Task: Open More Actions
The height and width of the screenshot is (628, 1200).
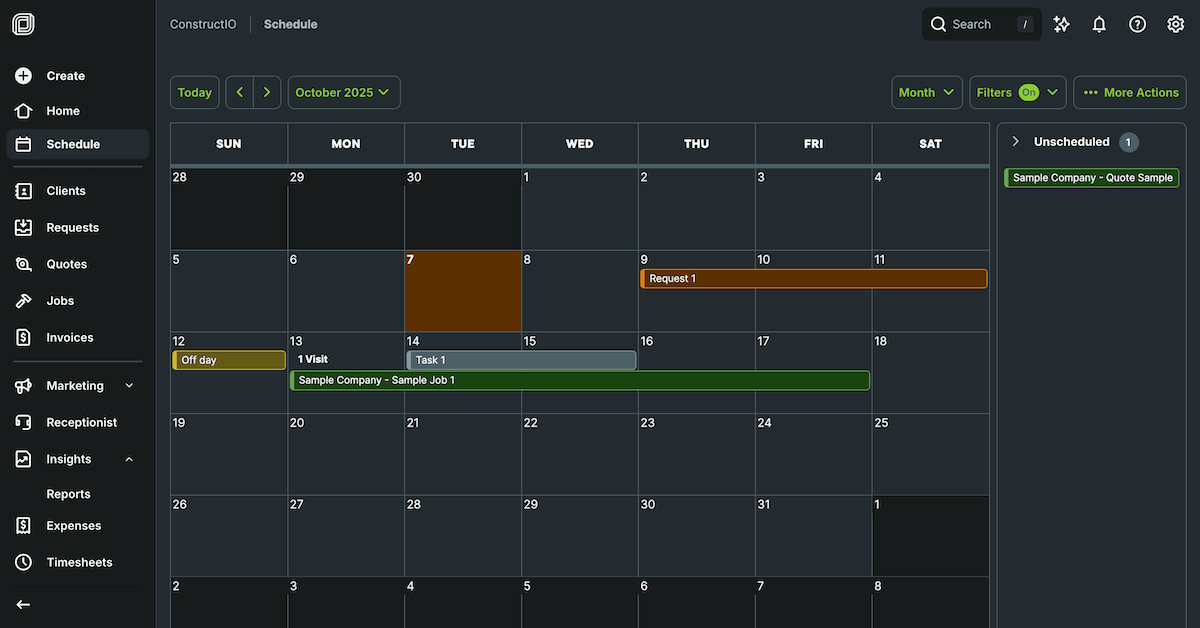Action: [1129, 92]
